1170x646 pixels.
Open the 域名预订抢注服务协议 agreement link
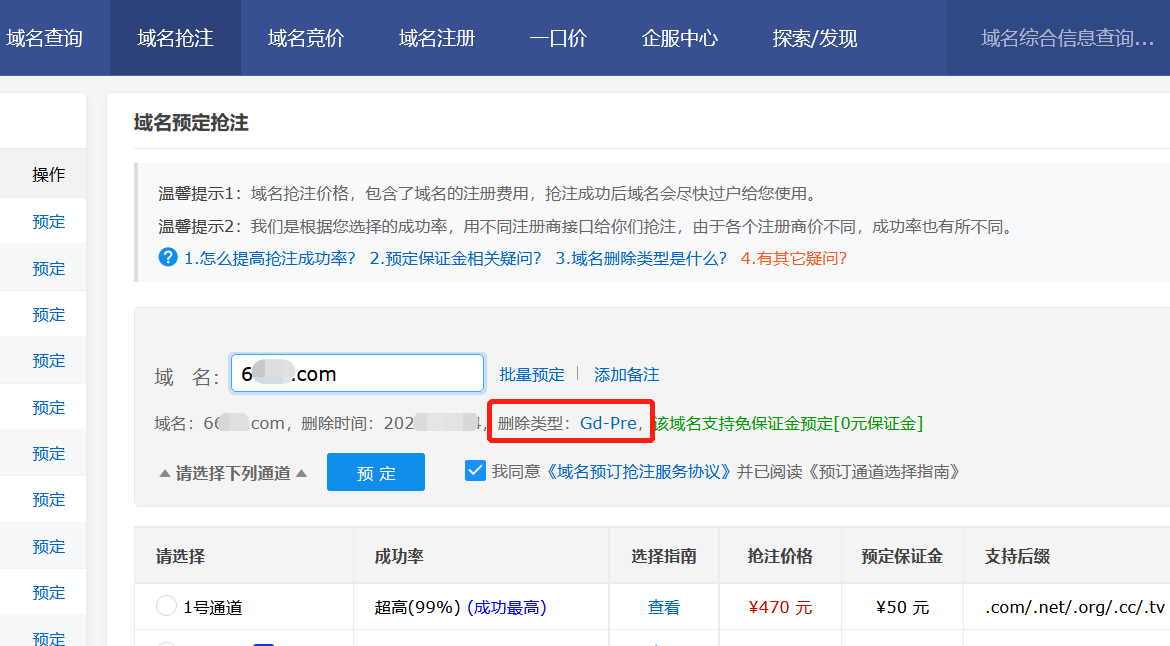pos(639,471)
